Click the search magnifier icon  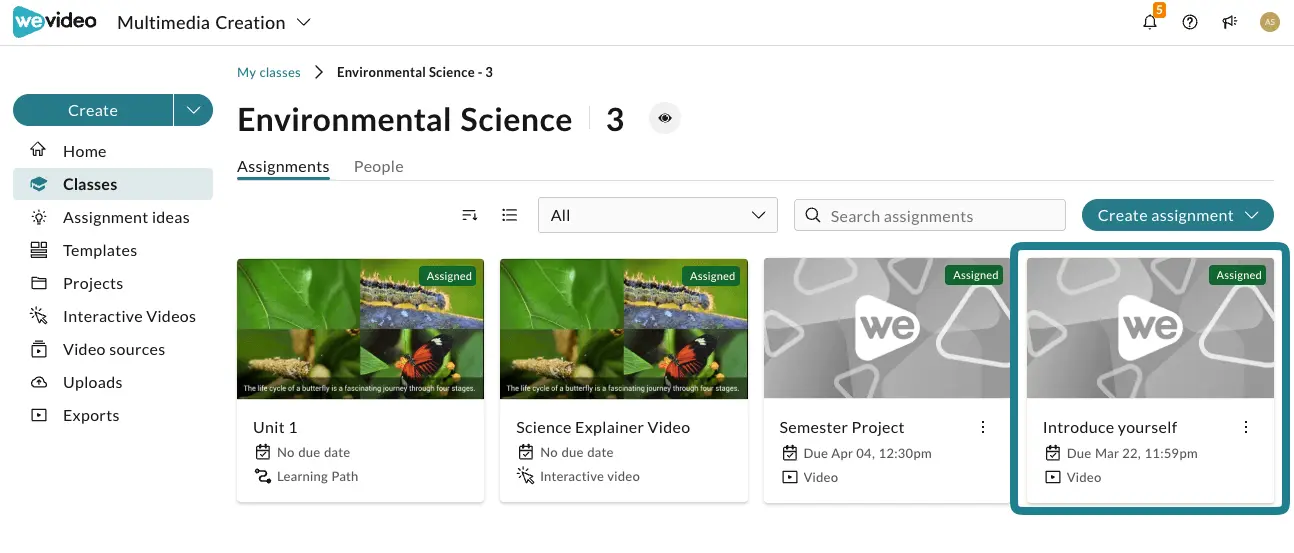[813, 216]
